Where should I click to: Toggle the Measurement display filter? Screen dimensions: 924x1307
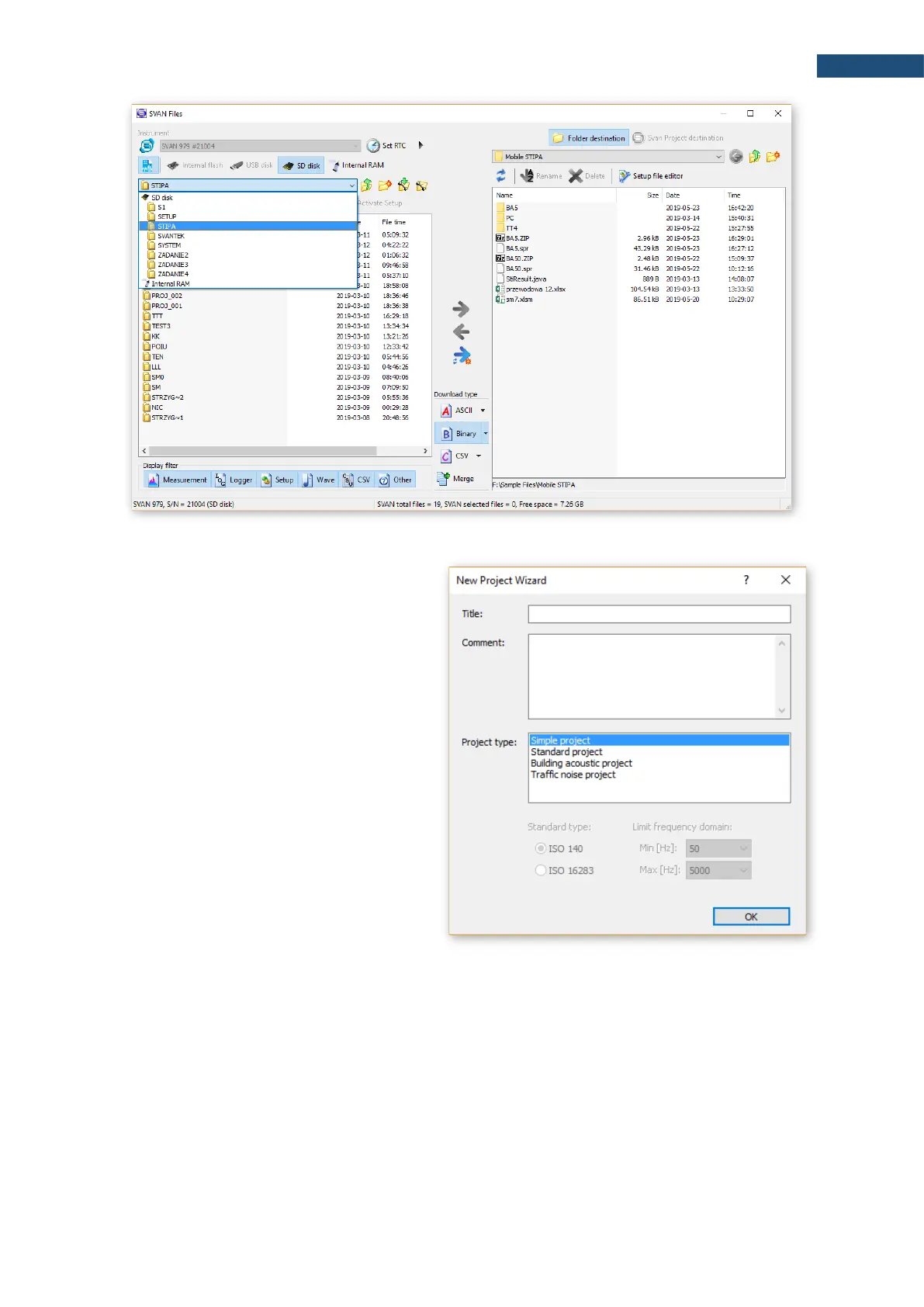tap(177, 480)
